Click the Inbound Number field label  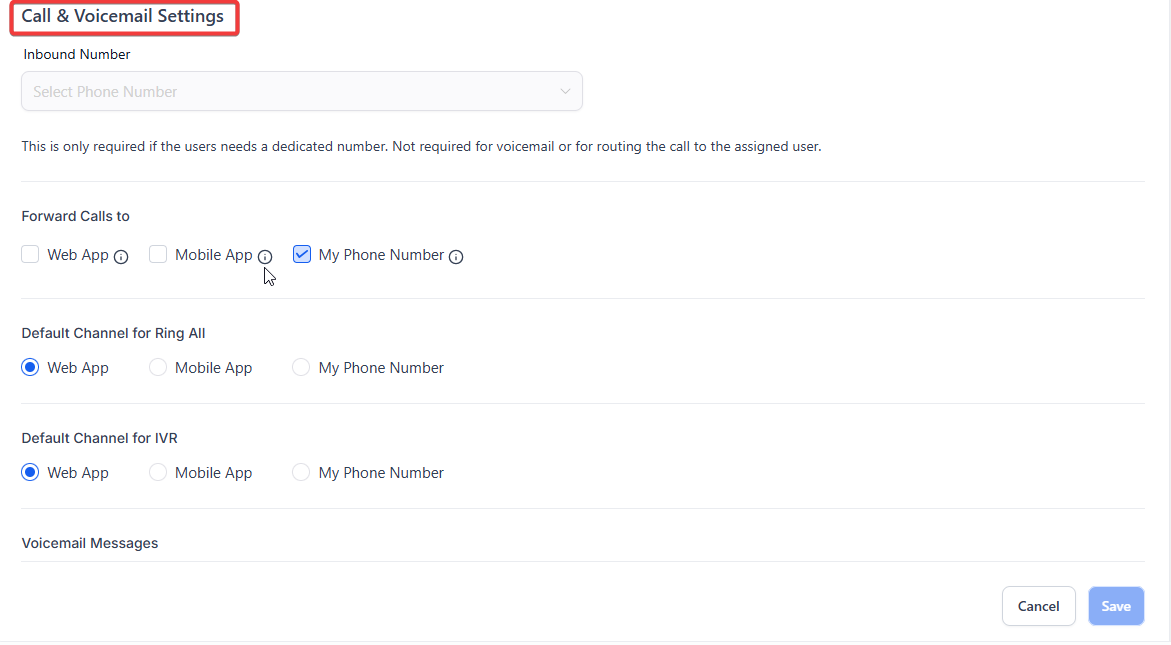click(77, 55)
